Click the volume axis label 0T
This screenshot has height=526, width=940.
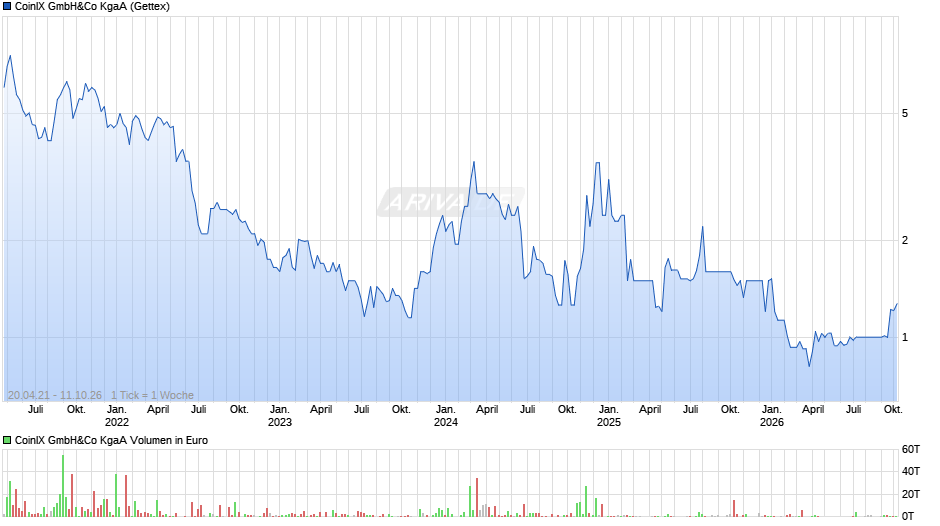pos(908,516)
